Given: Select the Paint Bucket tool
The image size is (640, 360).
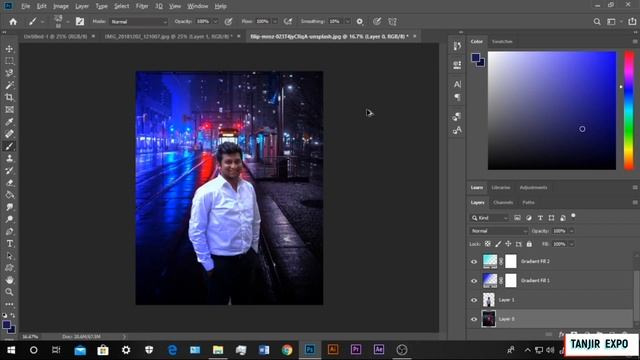Looking at the screenshot, I should (x=9, y=195).
